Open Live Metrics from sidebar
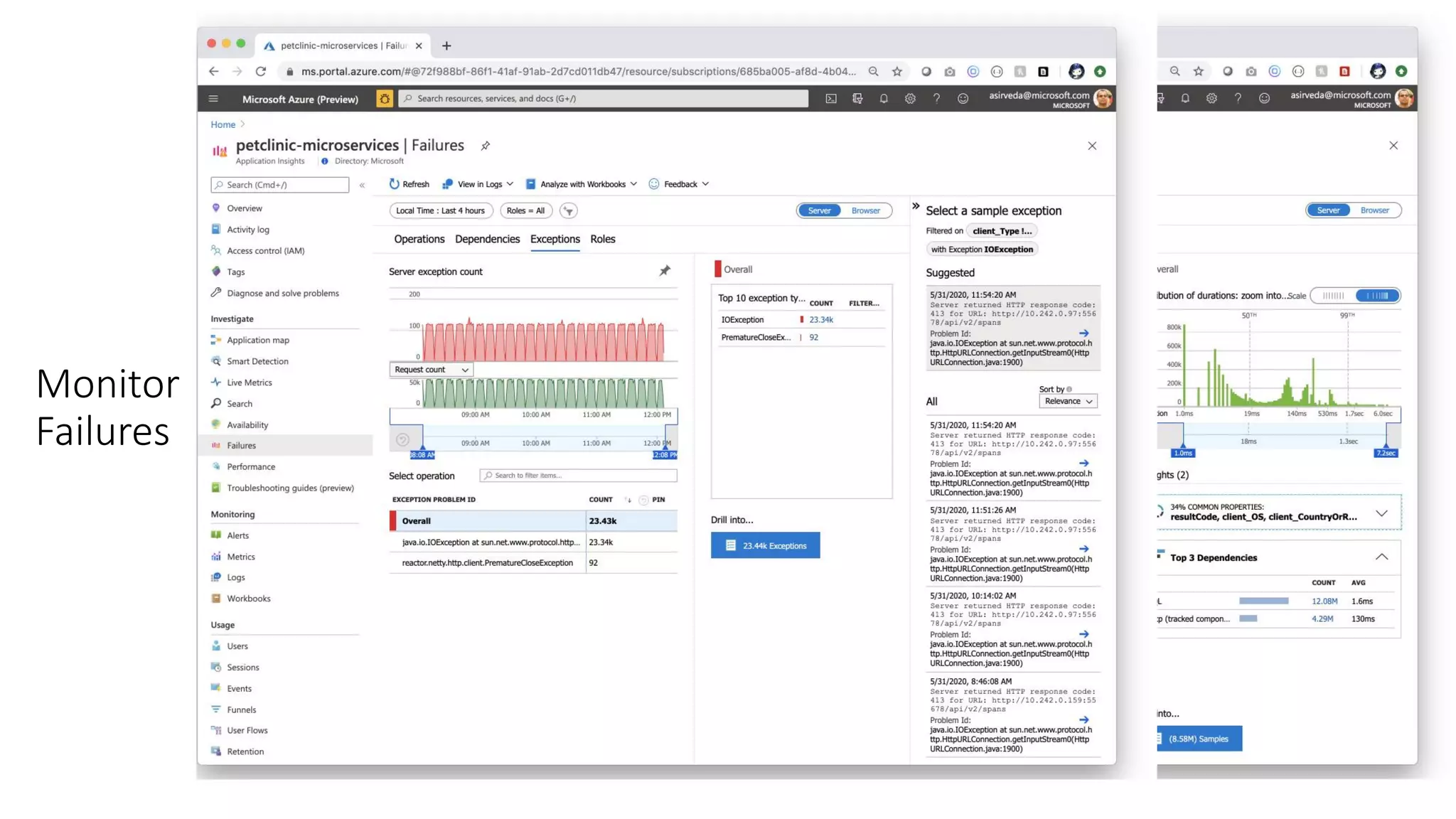The height and width of the screenshot is (819, 1456). (249, 382)
